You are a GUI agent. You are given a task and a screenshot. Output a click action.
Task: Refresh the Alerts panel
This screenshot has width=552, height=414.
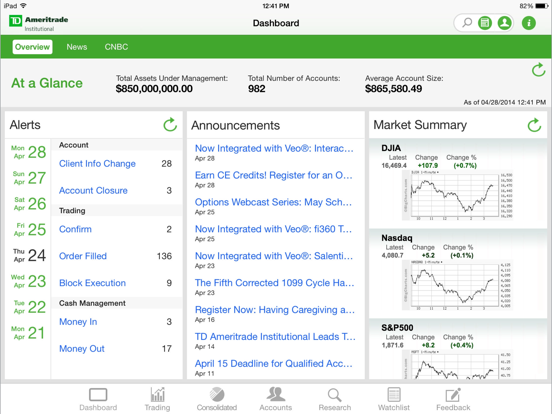[170, 125]
